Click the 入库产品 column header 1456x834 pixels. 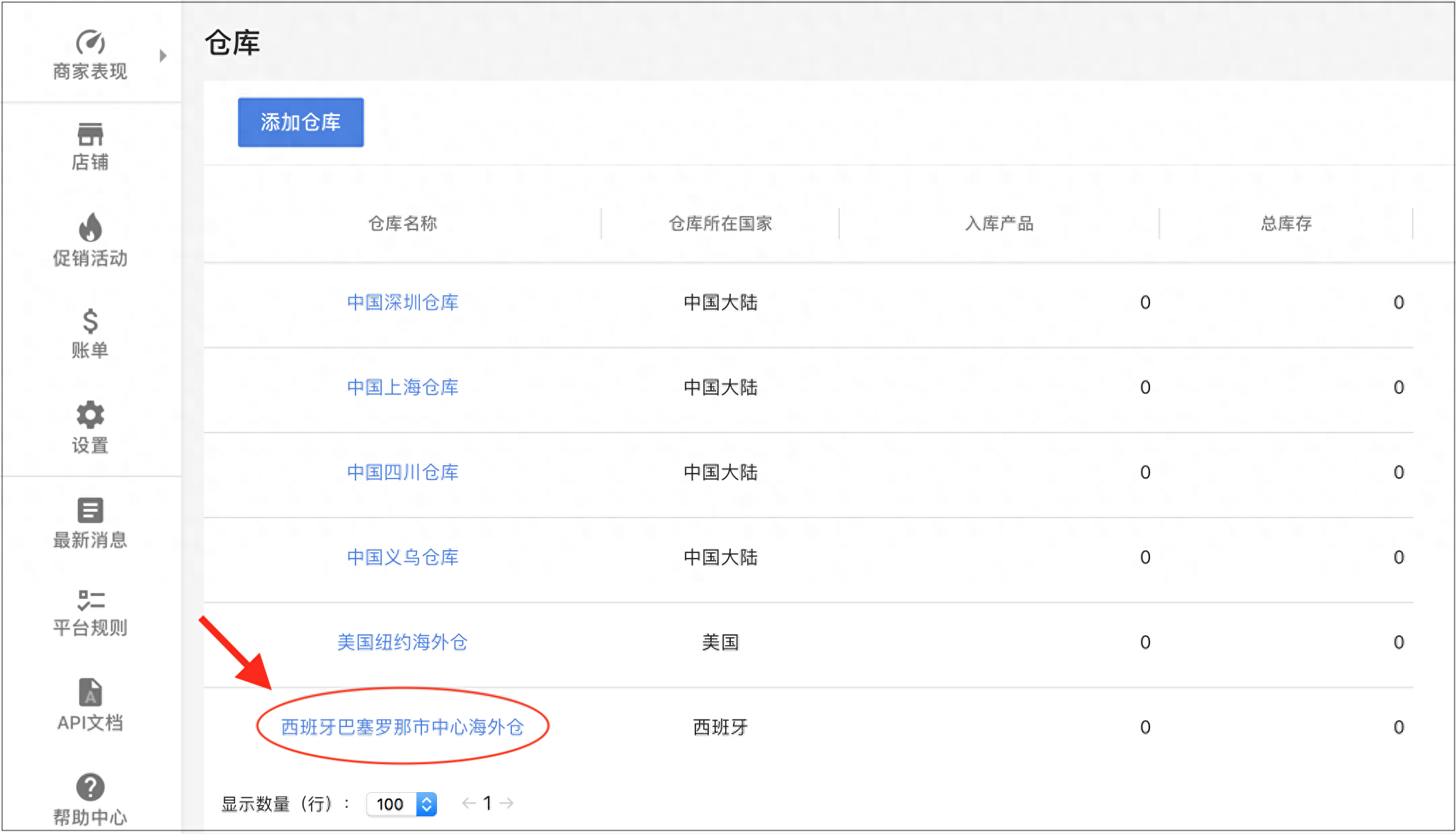pyautogui.click(x=999, y=224)
